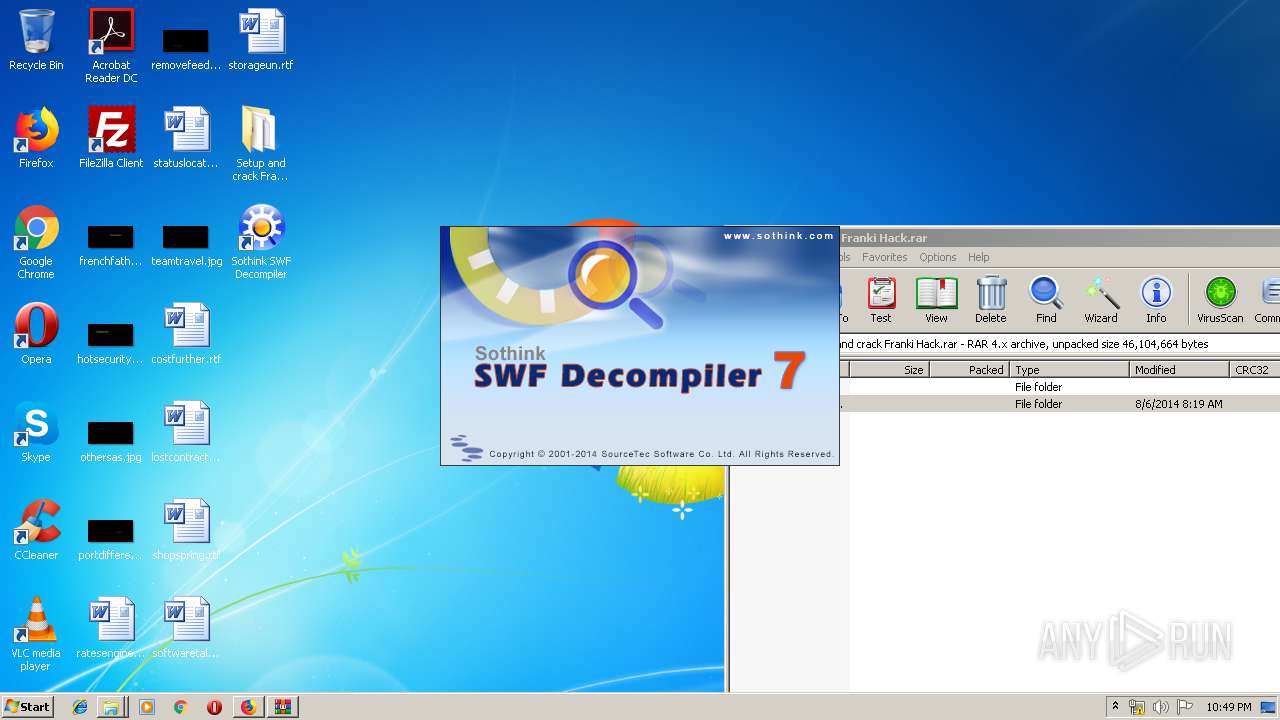Sort WinRAR list by Modified column
Screen dimensions: 1280x720
click(x=1179, y=370)
